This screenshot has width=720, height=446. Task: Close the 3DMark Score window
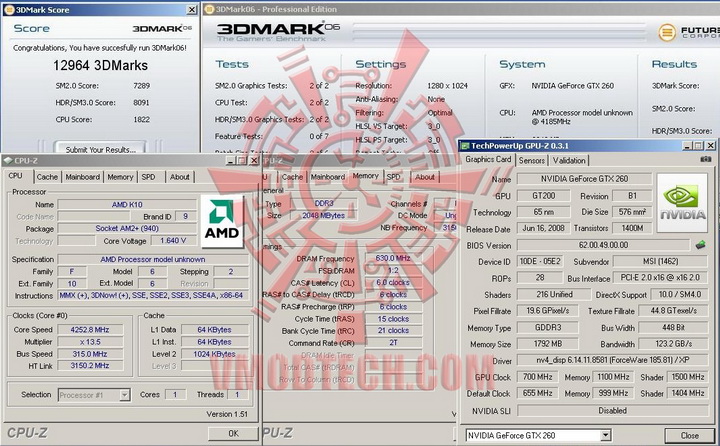(192, 9)
